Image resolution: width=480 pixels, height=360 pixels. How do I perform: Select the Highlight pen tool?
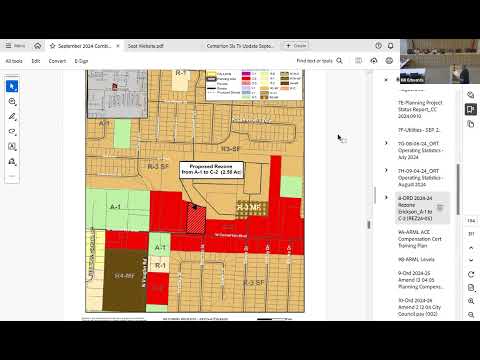coord(12,116)
